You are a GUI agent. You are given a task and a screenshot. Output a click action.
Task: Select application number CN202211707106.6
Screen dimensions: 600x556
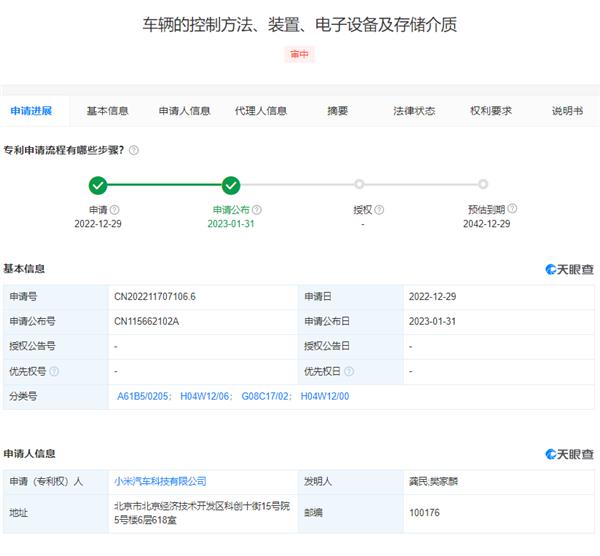155,297
